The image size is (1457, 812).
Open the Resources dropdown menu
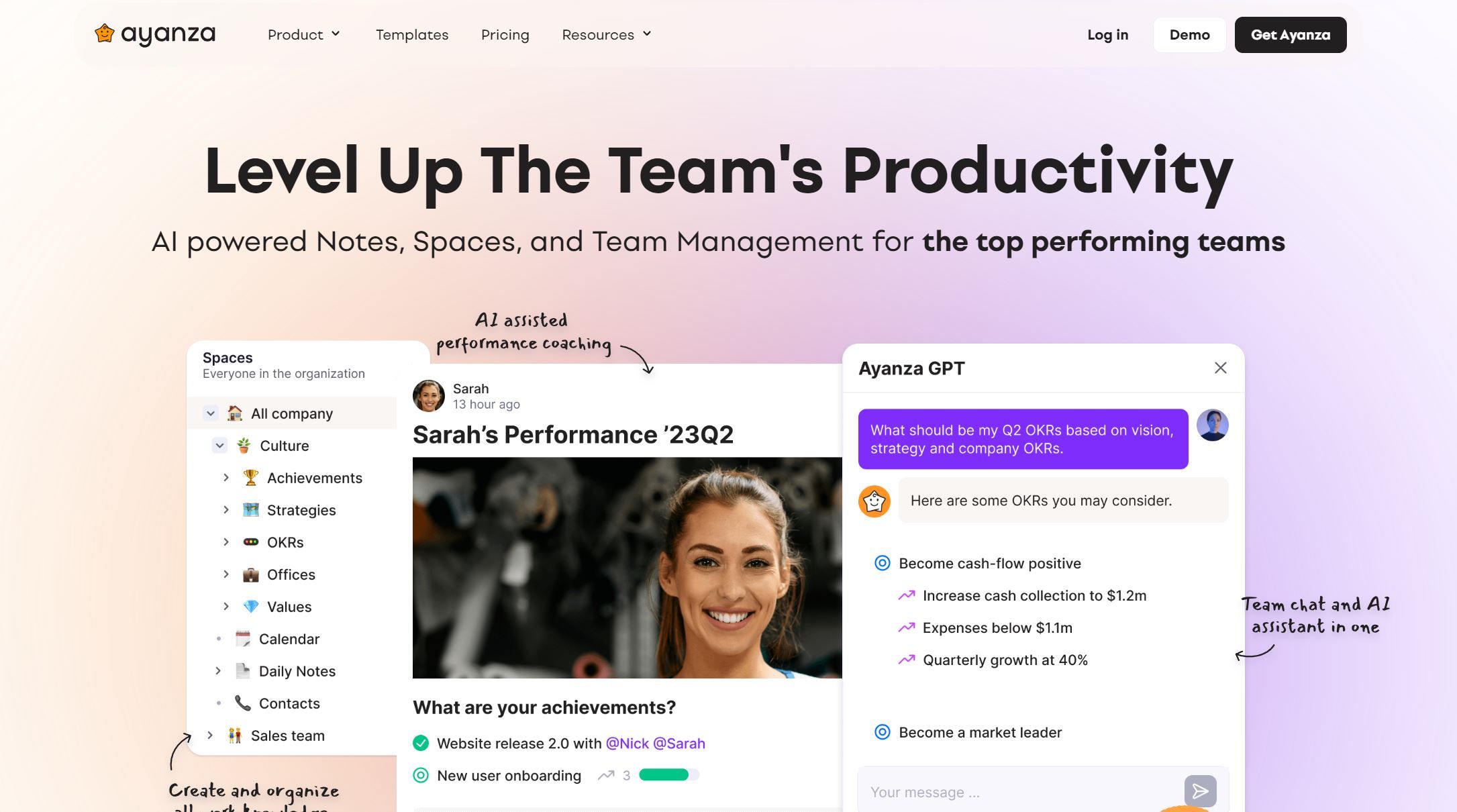604,34
